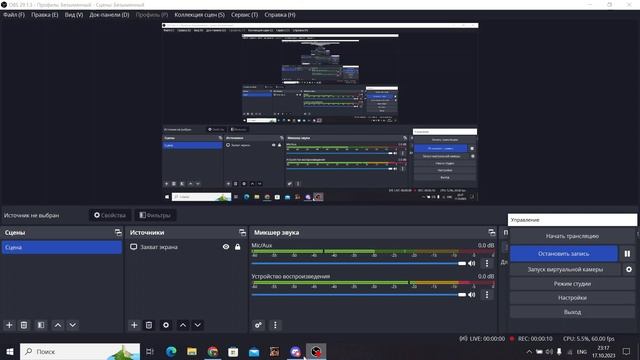The width and height of the screenshot is (640, 360).
Task: Undock the Сцены panel
Action: [118, 232]
